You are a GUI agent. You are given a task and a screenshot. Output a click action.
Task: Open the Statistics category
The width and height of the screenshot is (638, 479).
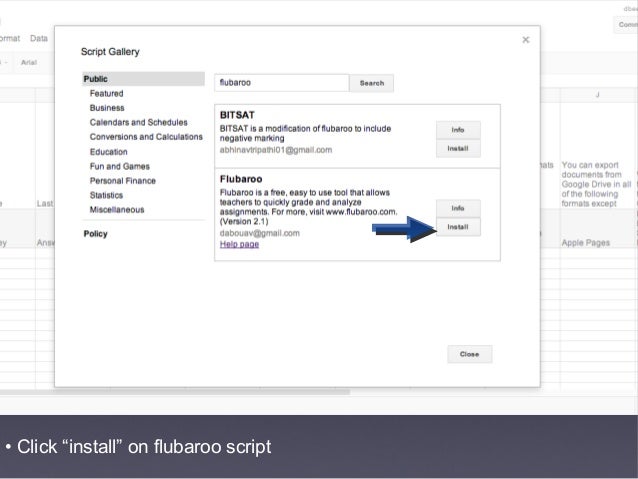point(106,195)
